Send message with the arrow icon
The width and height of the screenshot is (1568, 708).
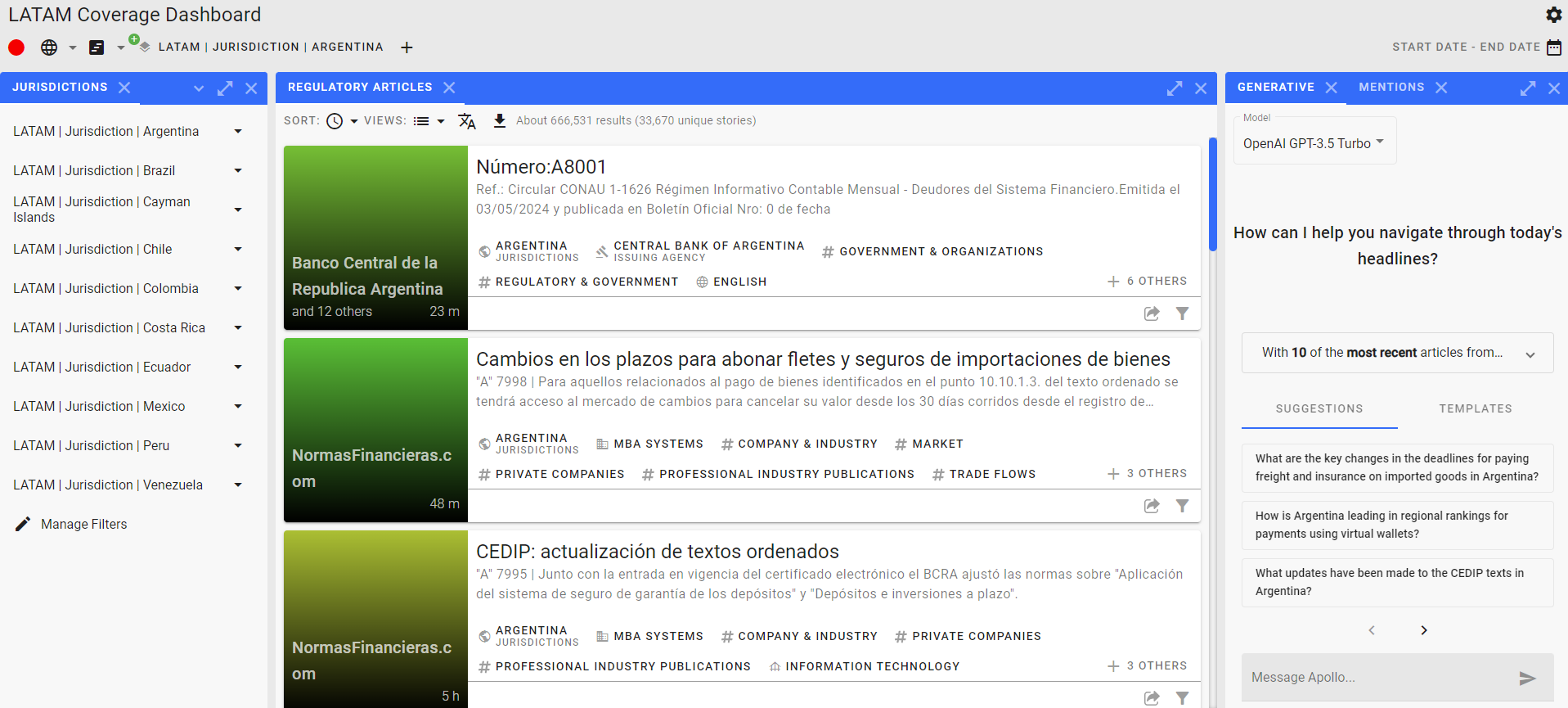[1527, 678]
